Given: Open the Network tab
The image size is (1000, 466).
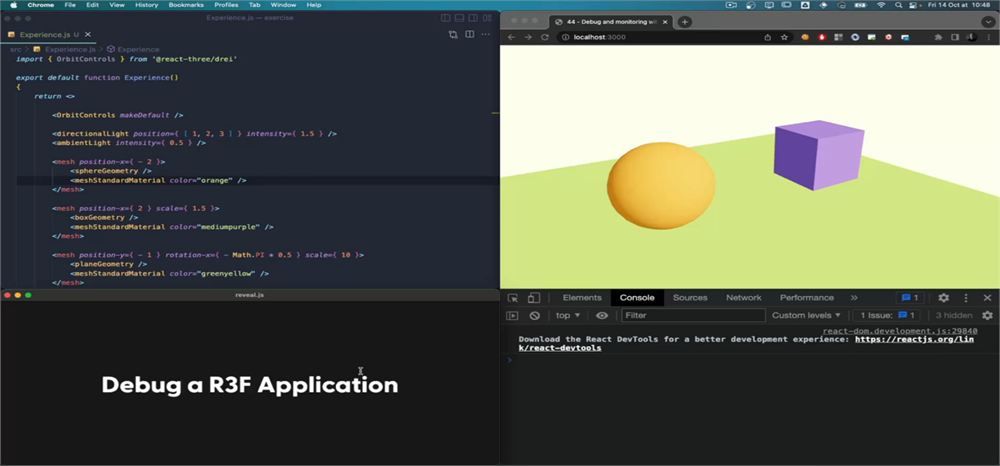Looking at the screenshot, I should 744,298.
